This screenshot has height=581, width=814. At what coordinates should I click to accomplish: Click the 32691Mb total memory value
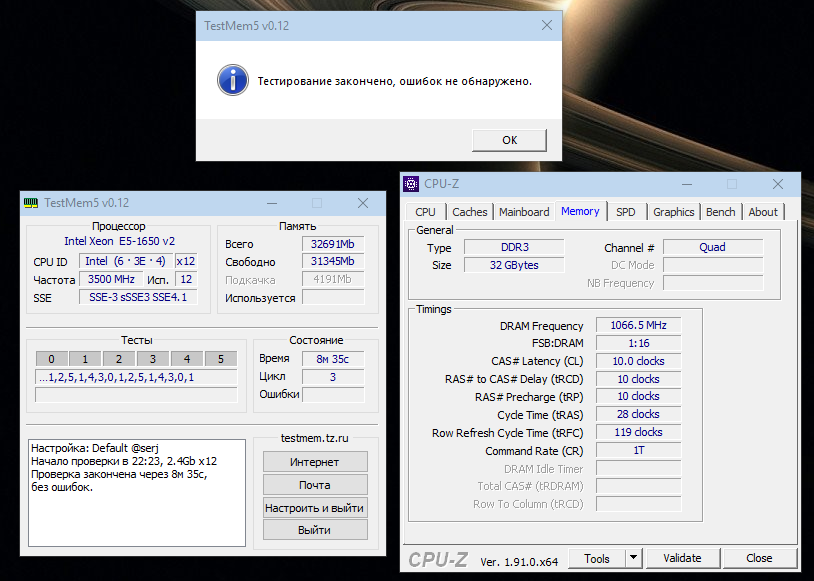333,244
